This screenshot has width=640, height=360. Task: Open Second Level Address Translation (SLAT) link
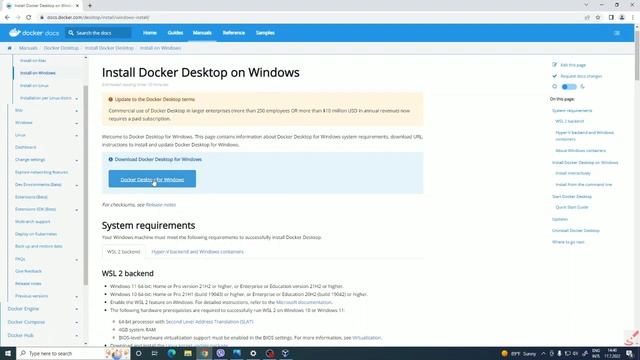point(209,322)
